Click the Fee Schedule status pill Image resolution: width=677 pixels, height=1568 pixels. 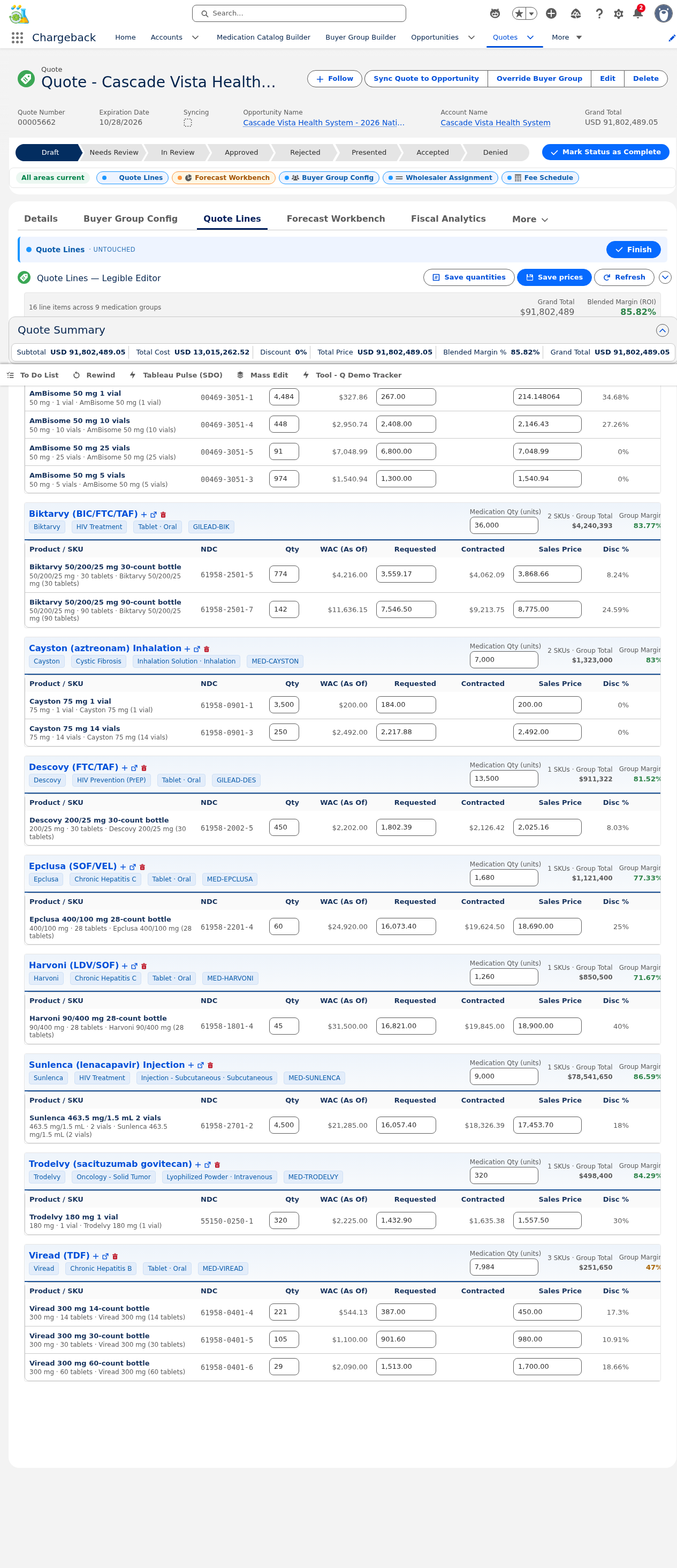click(539, 178)
